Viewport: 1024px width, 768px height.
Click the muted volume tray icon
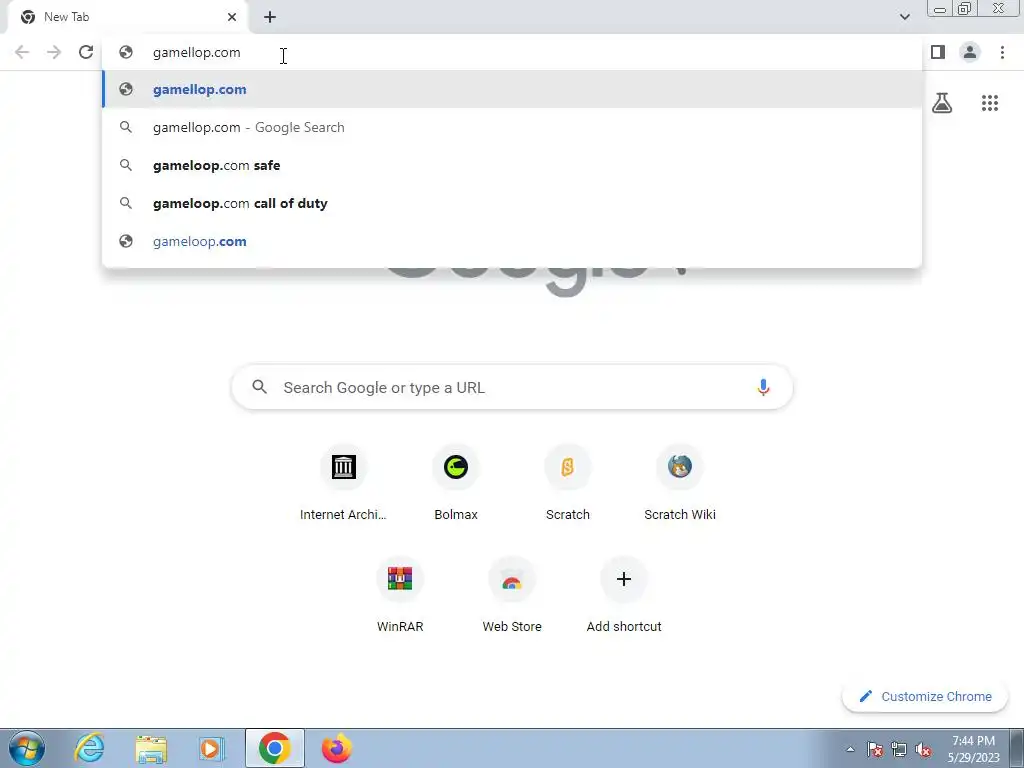[923, 749]
